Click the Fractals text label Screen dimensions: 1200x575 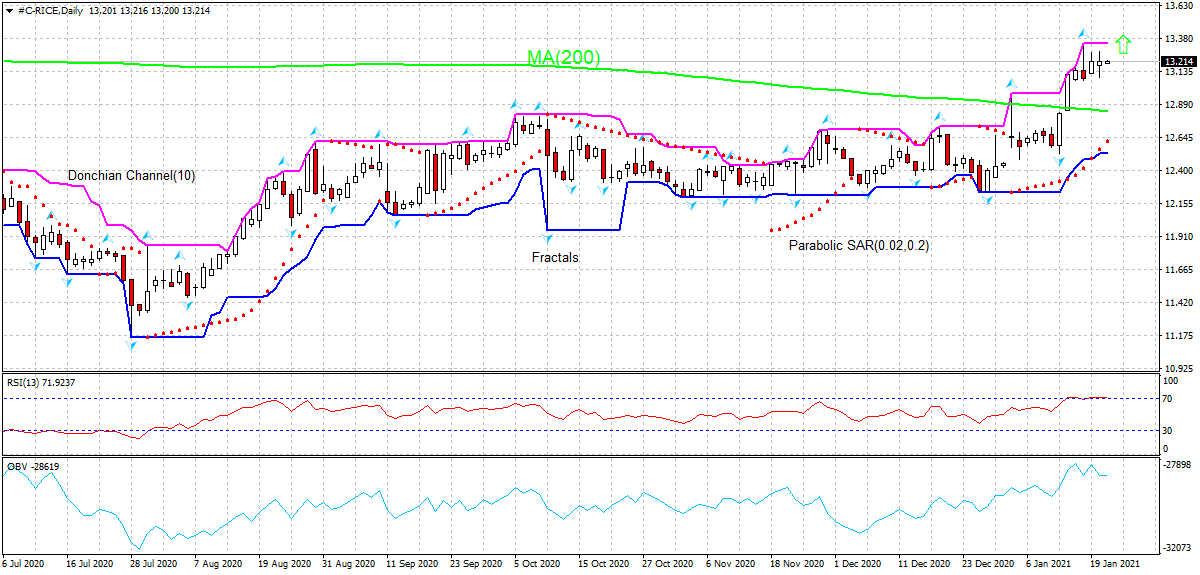click(554, 257)
